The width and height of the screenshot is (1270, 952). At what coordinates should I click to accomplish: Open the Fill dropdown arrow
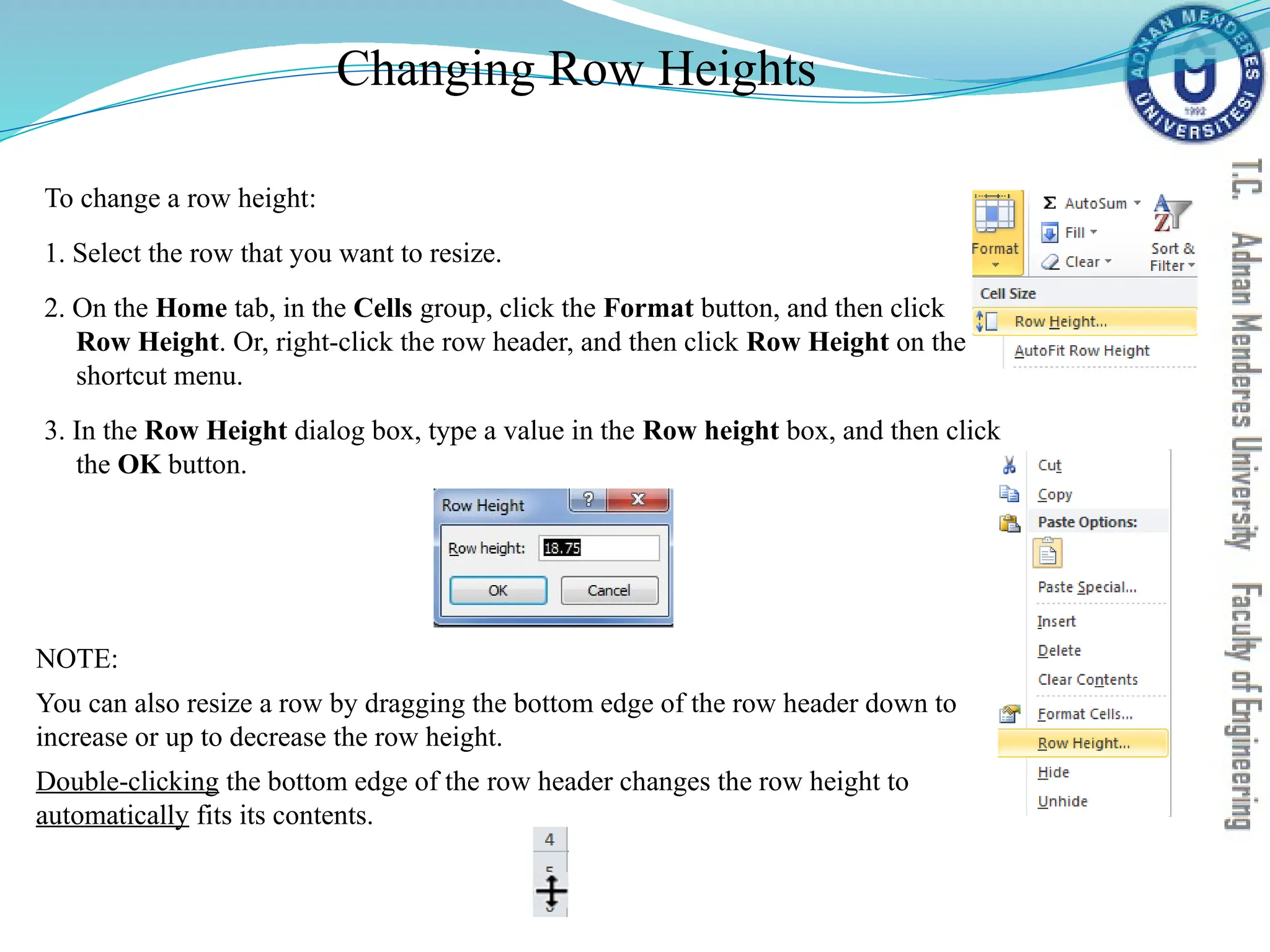pos(1093,232)
